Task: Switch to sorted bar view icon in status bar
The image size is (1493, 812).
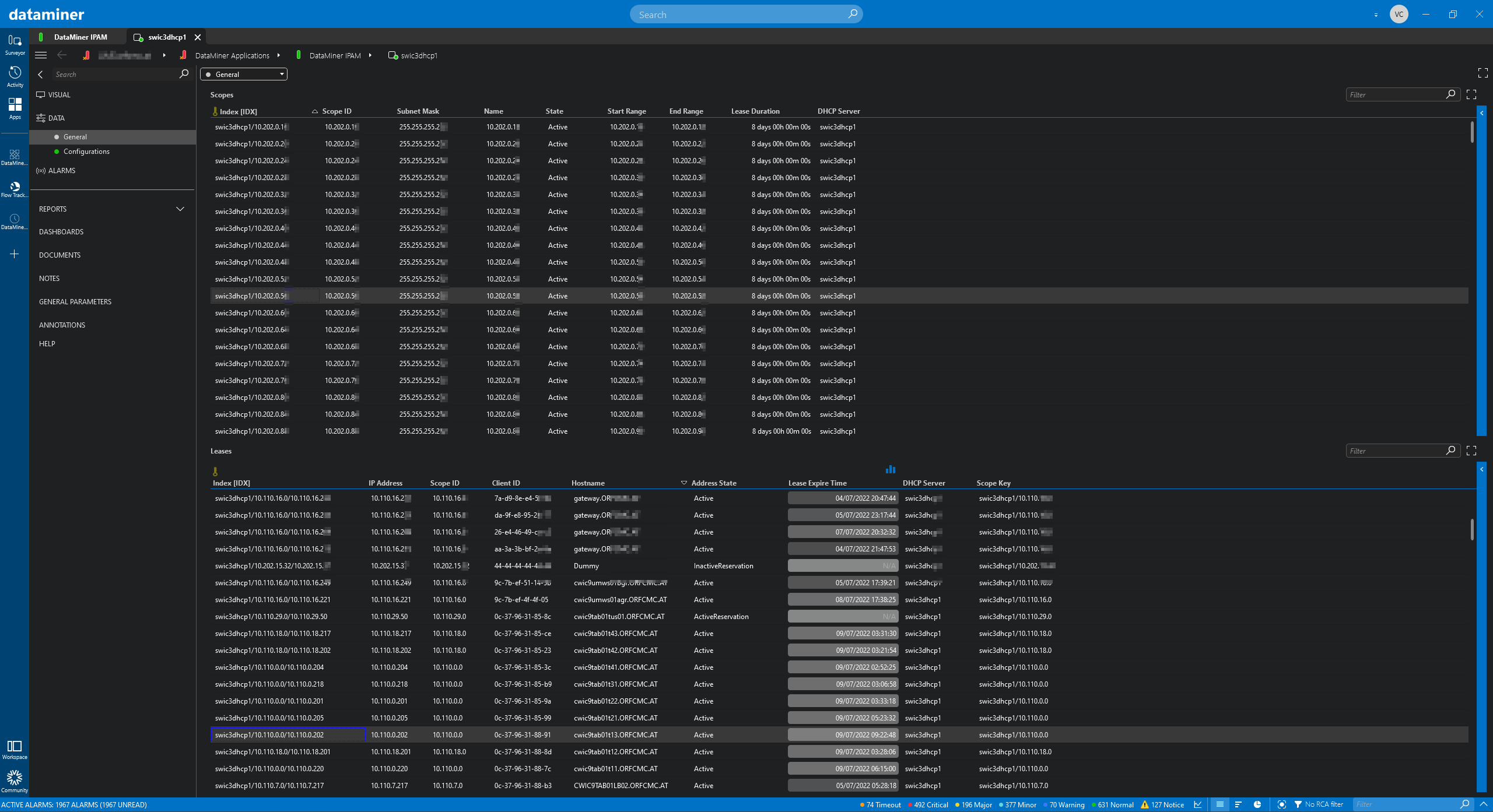Action: [x=1238, y=804]
